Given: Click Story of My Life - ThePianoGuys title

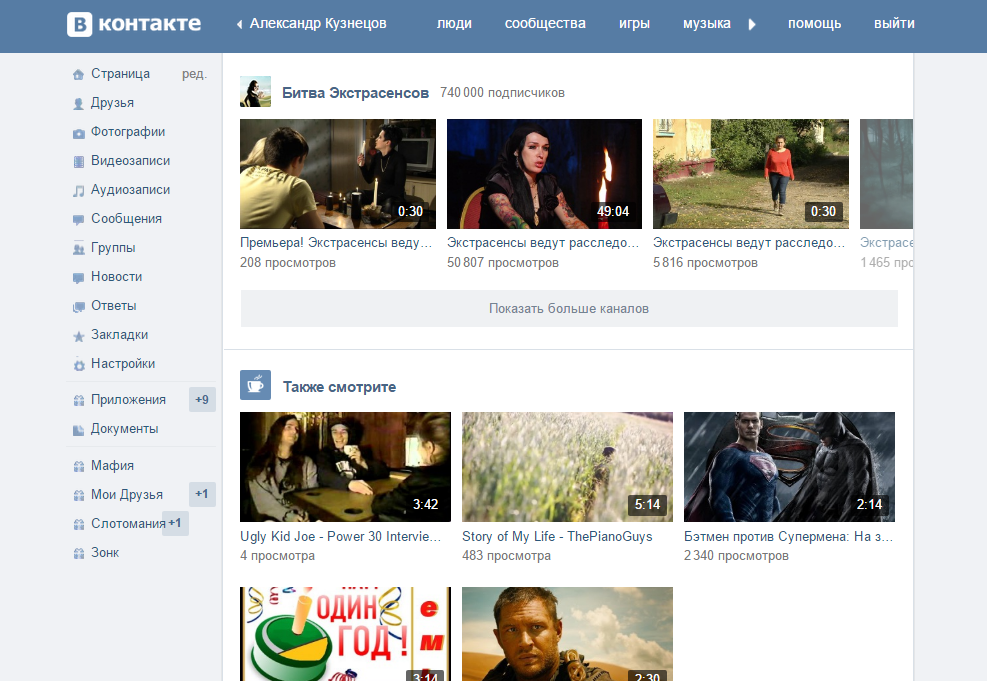Looking at the screenshot, I should click(557, 536).
